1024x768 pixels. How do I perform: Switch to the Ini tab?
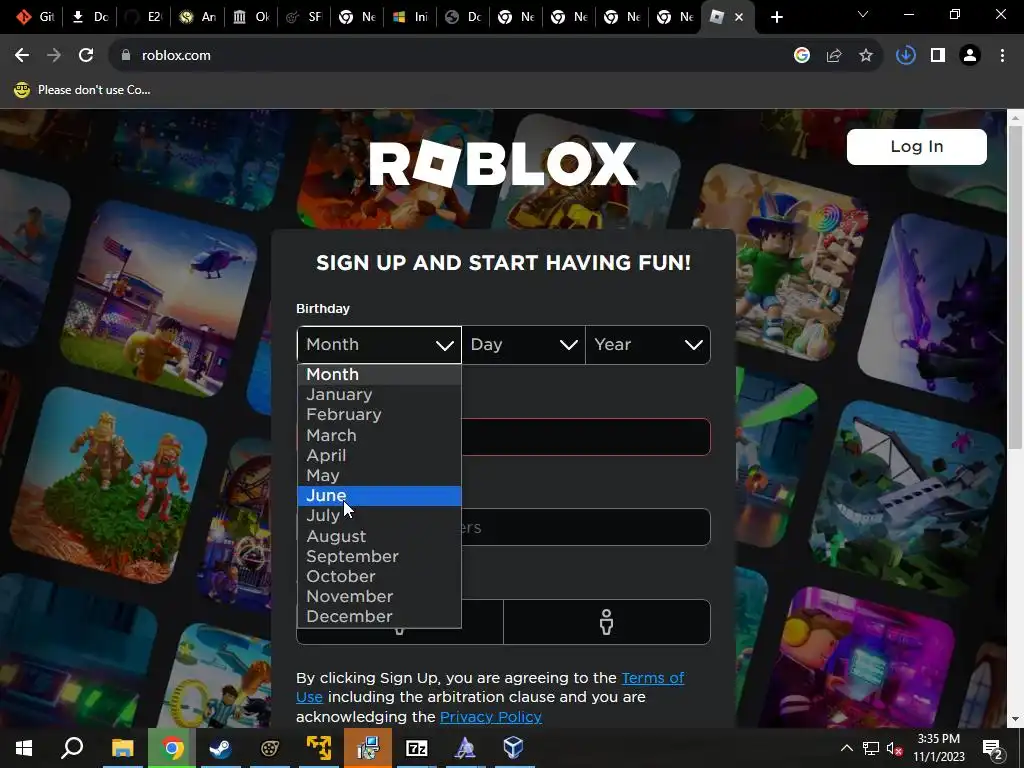410,17
